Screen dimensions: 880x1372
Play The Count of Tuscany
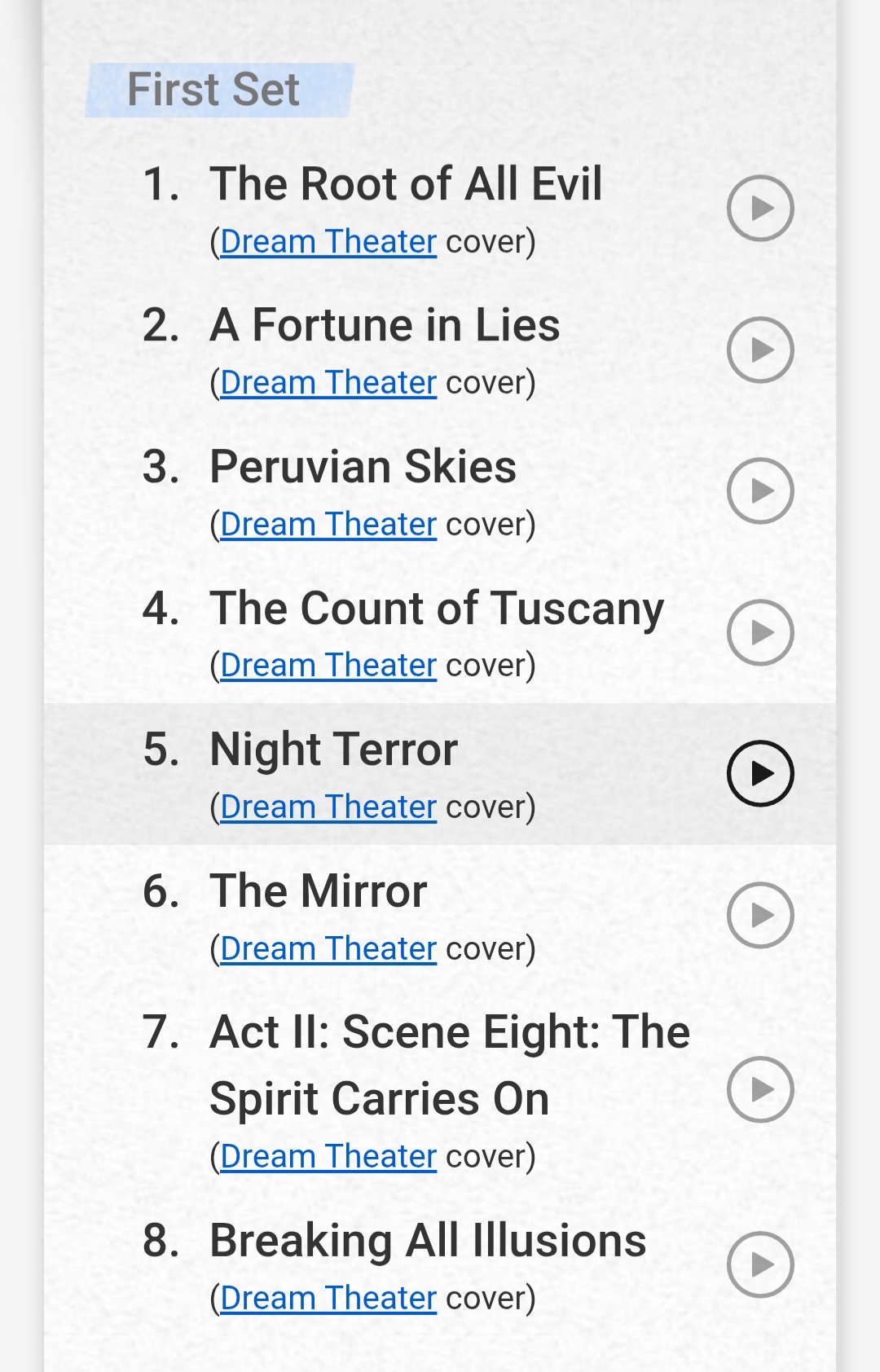coord(760,633)
